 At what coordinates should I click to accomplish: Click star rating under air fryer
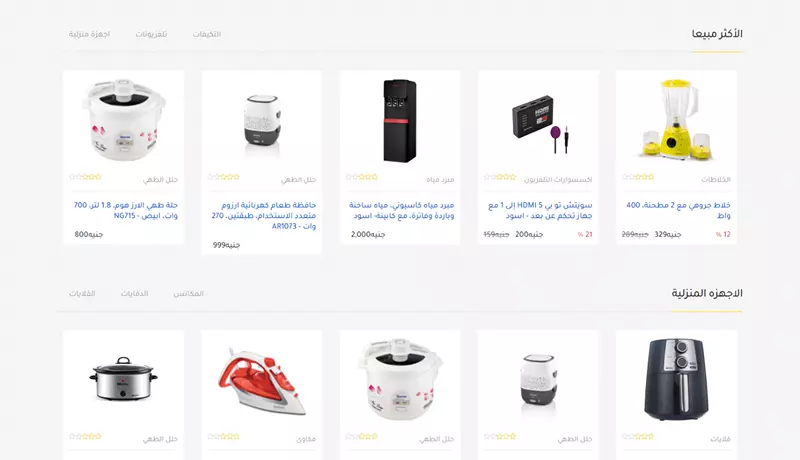(638, 437)
